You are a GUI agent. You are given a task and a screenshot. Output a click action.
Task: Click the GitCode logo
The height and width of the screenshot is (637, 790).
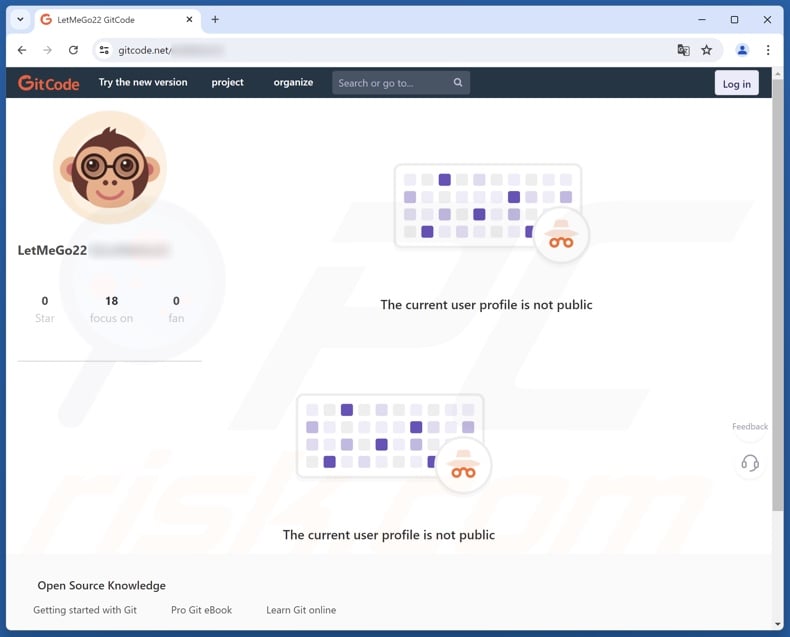pos(48,83)
